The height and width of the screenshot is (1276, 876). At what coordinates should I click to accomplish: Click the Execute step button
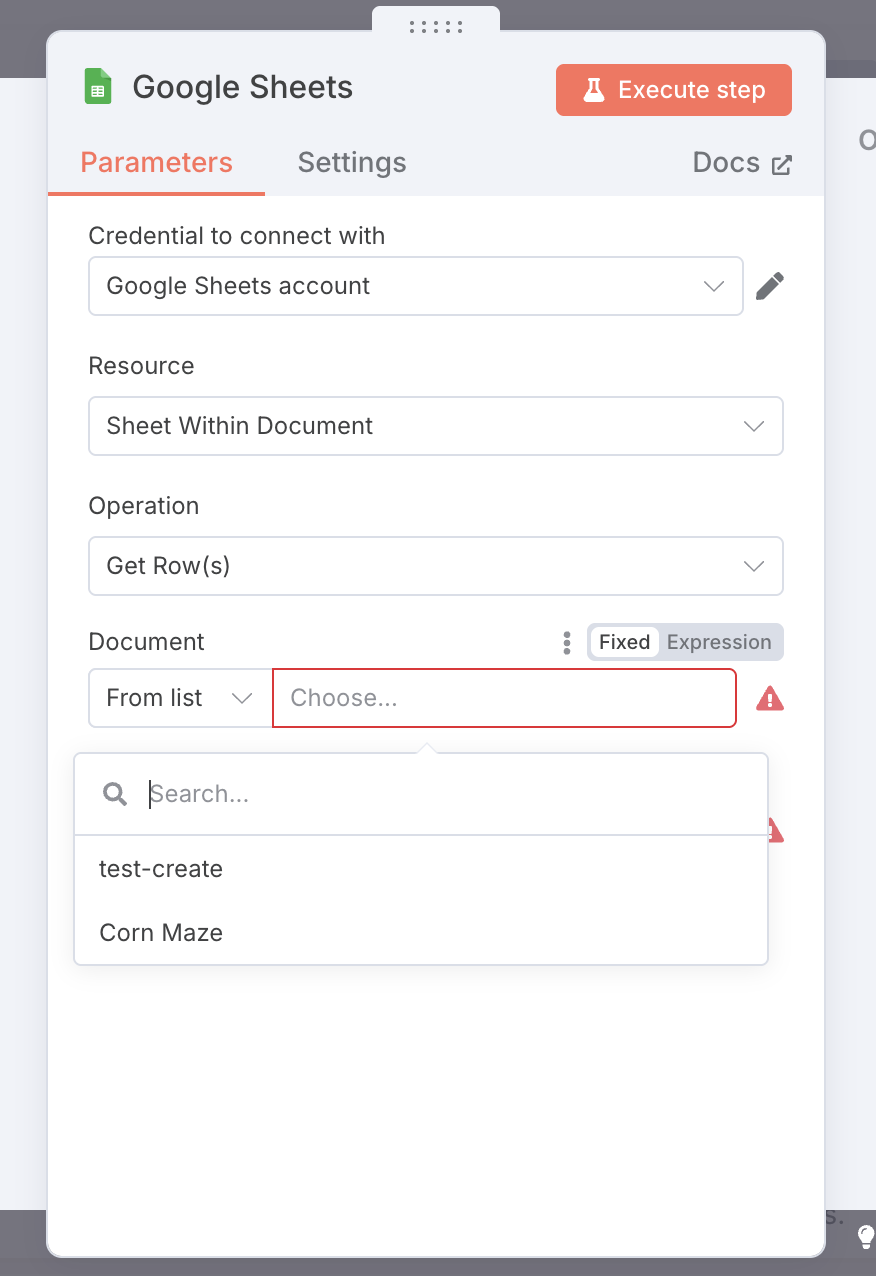(674, 90)
